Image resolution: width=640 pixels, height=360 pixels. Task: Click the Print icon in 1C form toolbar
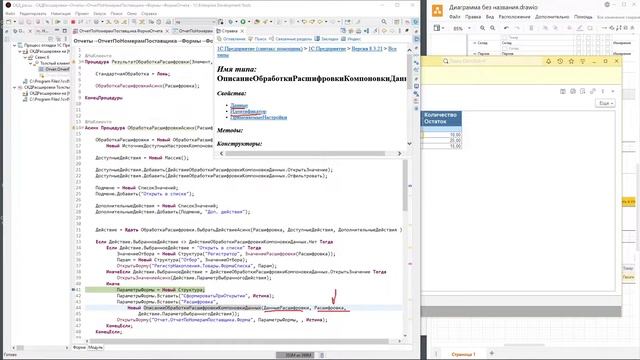573,91
